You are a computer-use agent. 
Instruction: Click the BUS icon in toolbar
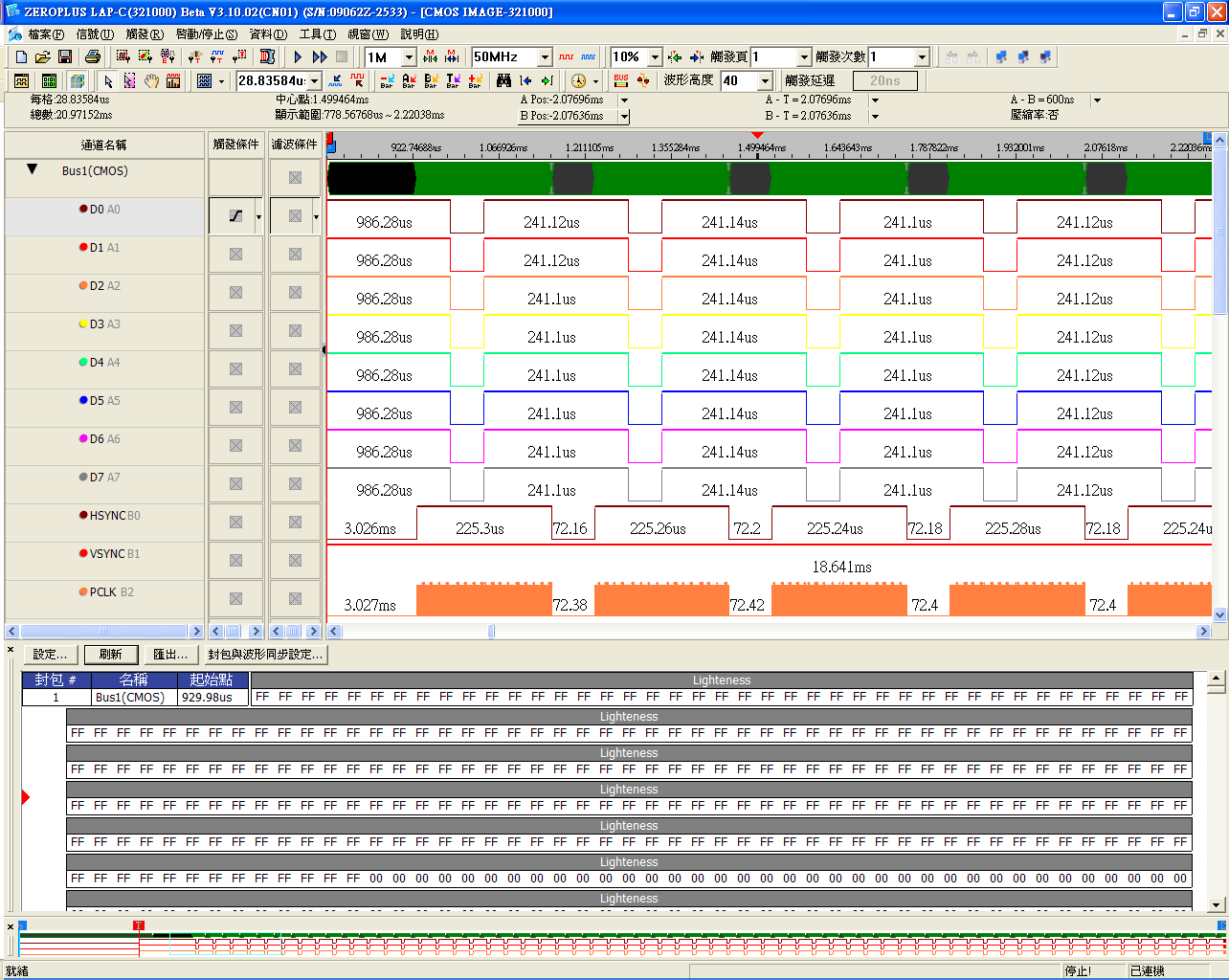[x=621, y=81]
